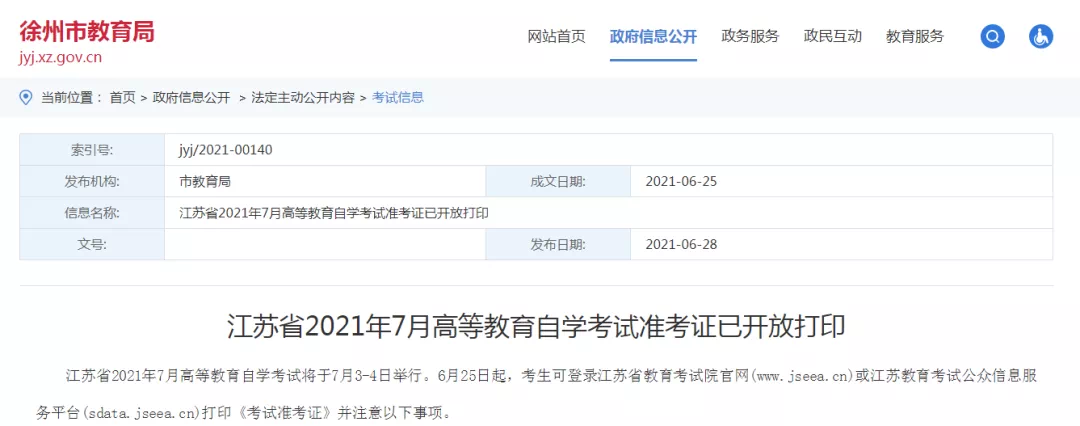
Task: Click the 徐州市教育局 site logo
Action: (x=87, y=31)
